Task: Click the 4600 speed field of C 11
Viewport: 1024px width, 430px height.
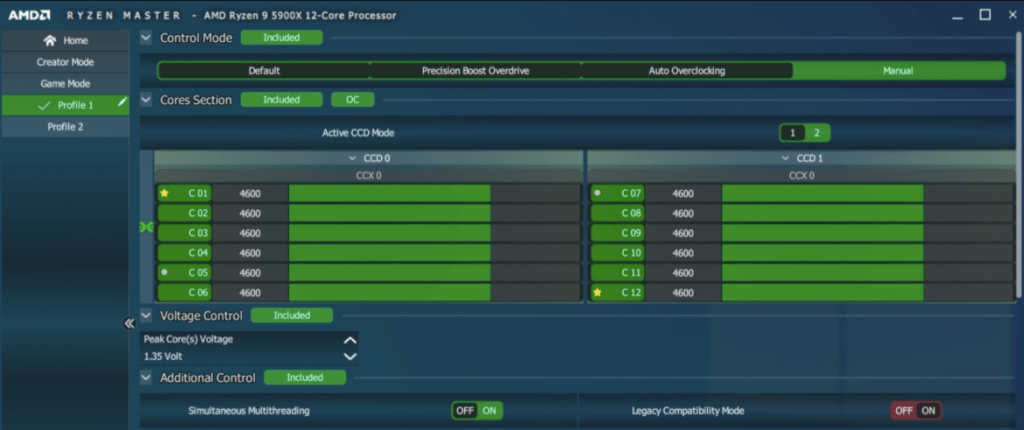Action: tap(683, 273)
